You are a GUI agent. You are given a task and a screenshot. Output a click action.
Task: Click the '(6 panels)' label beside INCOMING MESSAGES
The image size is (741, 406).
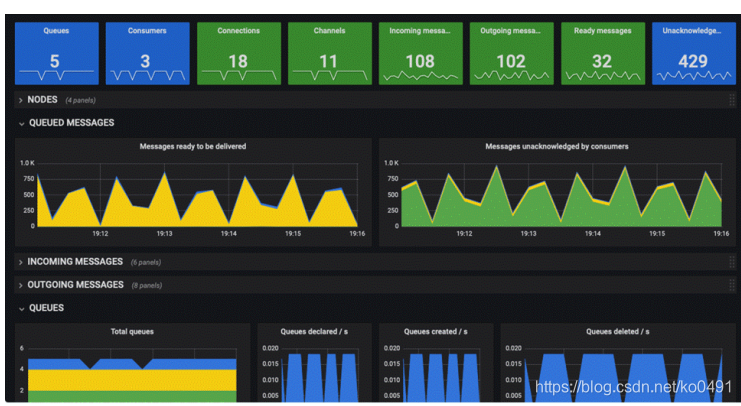(146, 262)
